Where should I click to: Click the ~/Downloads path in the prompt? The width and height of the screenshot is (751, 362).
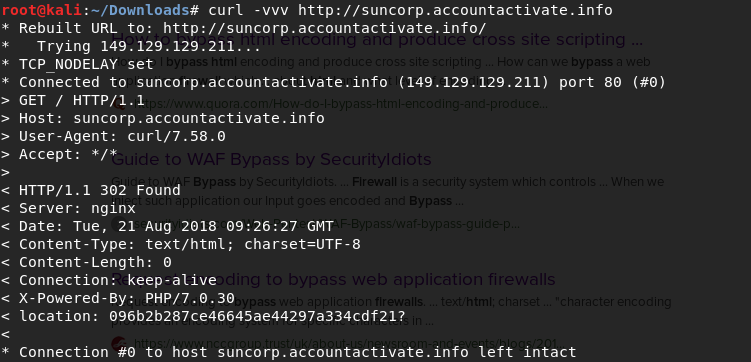(x=140, y=10)
